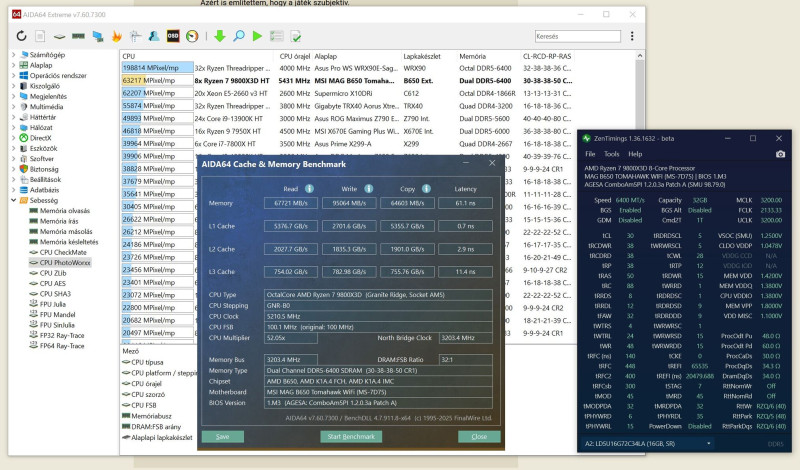Image resolution: width=800 pixels, height=470 pixels.
Task: Select CPU CheckMate benchmark
Action: pos(63,252)
